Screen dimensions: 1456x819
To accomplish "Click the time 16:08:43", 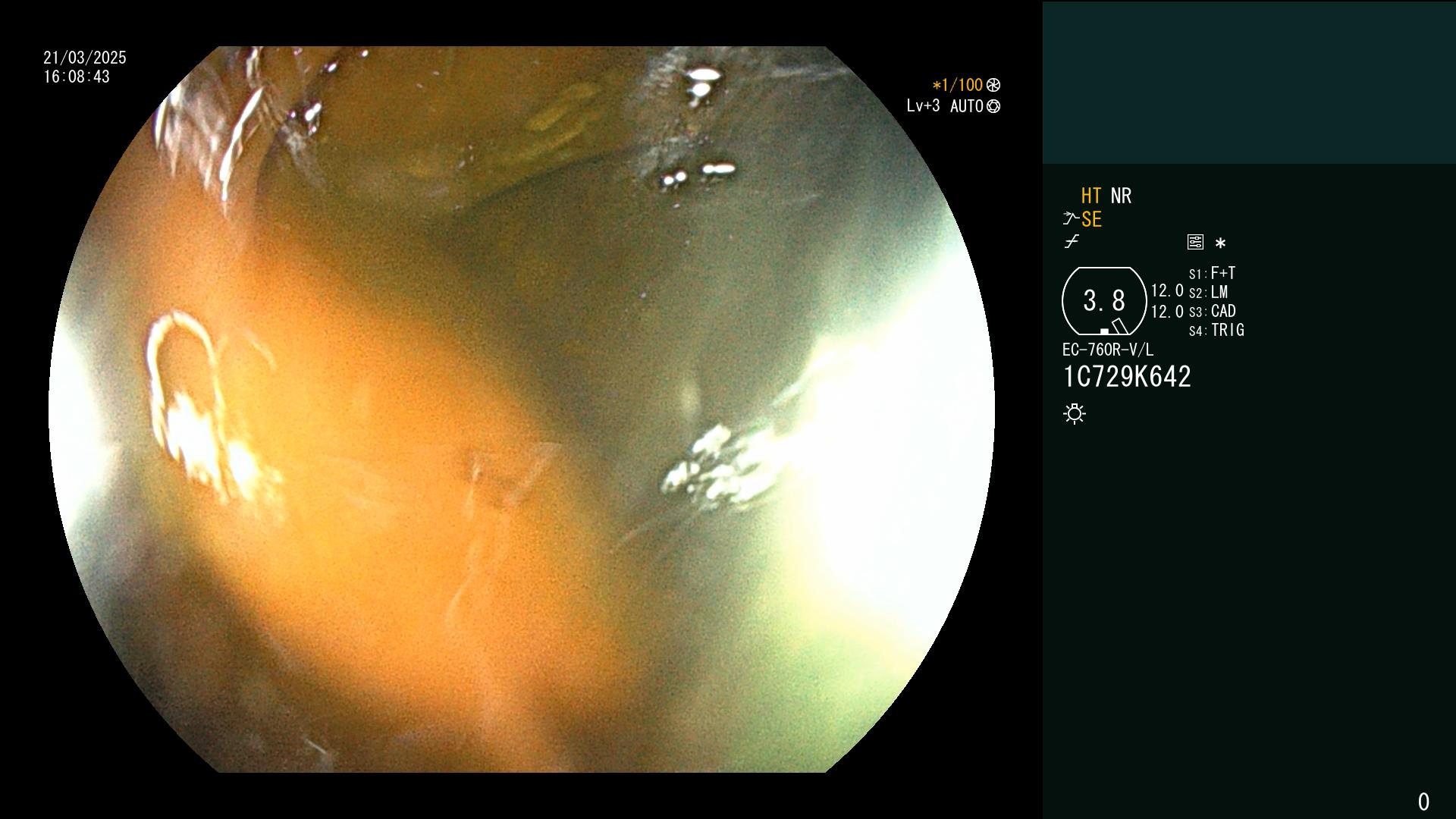I will click(77, 77).
